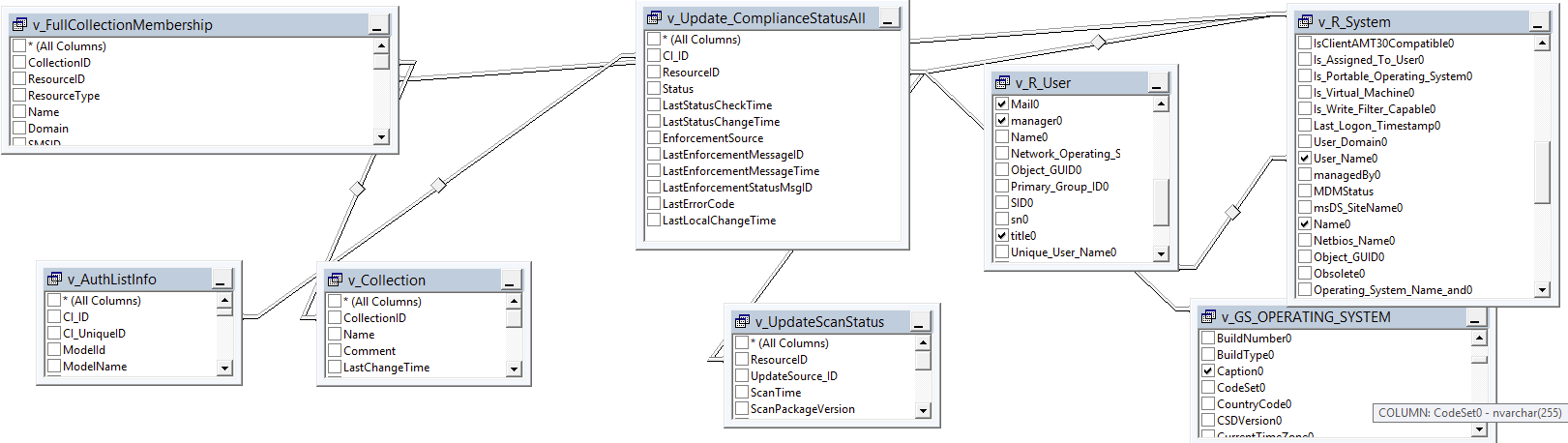Check the Status column in v_Update_ComplianceStatusAll
The height and width of the screenshot is (443, 1568).
click(x=654, y=89)
